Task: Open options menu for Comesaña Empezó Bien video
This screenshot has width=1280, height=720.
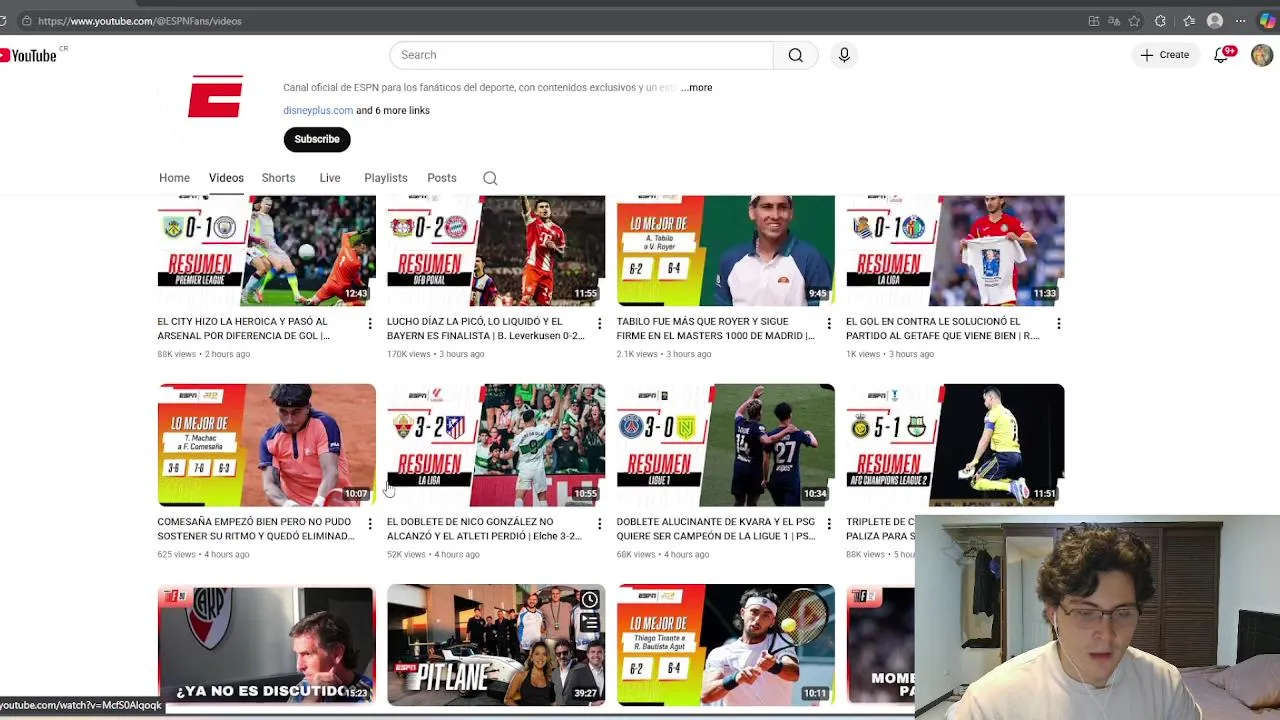Action: pyautogui.click(x=370, y=523)
